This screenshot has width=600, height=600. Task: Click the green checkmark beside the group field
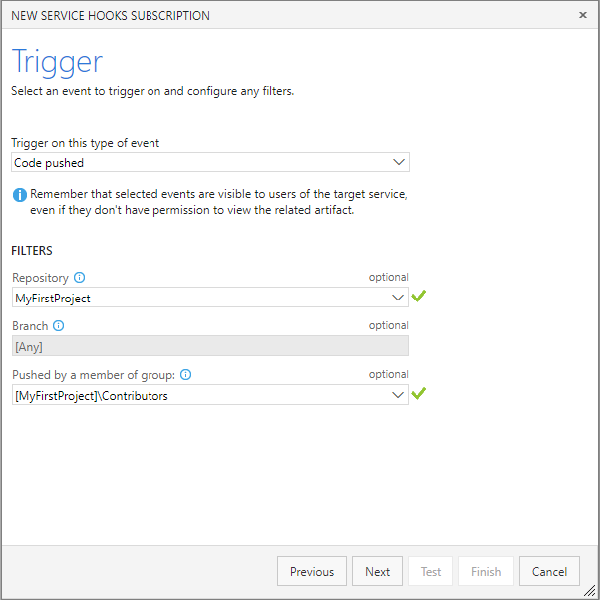point(419,393)
